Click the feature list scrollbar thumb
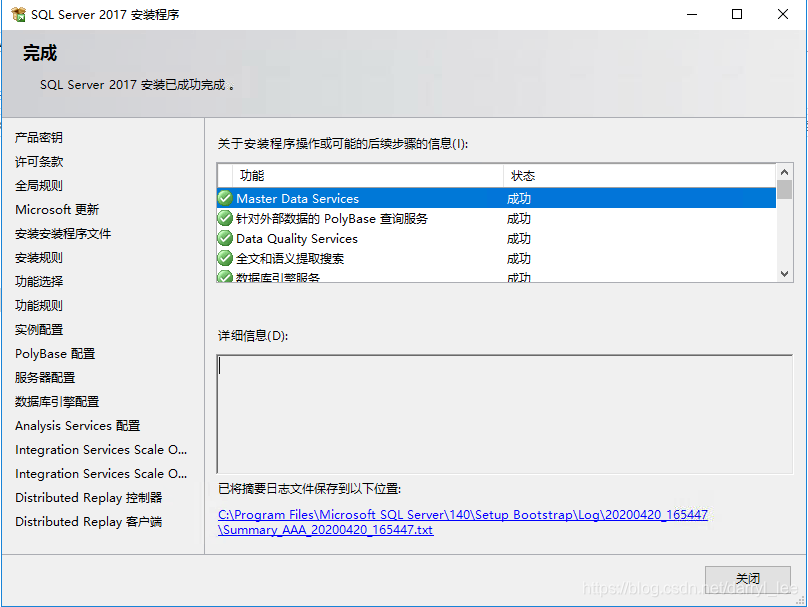Viewport: 808px width, 607px height. tap(784, 189)
